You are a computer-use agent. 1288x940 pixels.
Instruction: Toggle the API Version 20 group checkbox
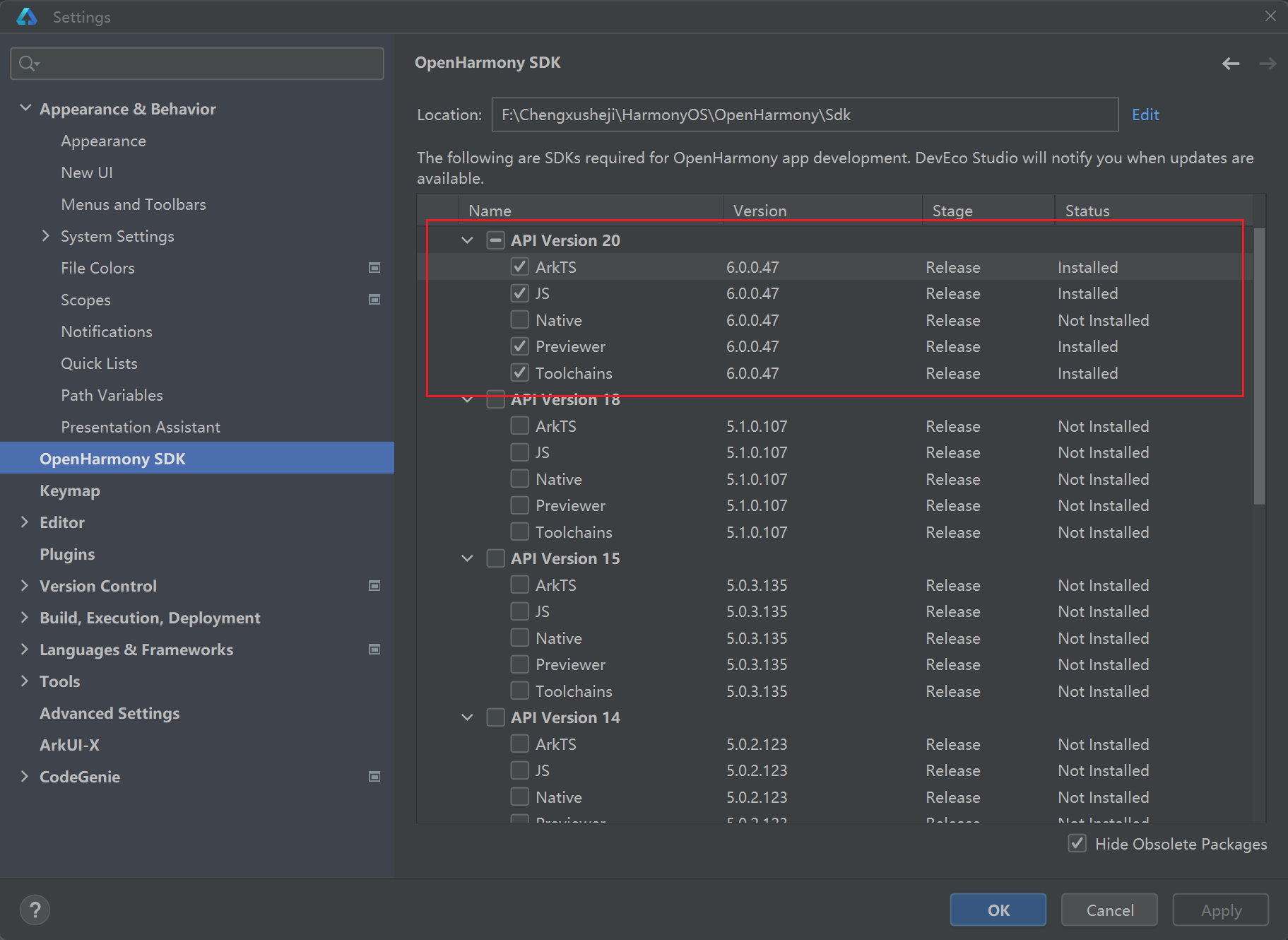click(x=496, y=240)
